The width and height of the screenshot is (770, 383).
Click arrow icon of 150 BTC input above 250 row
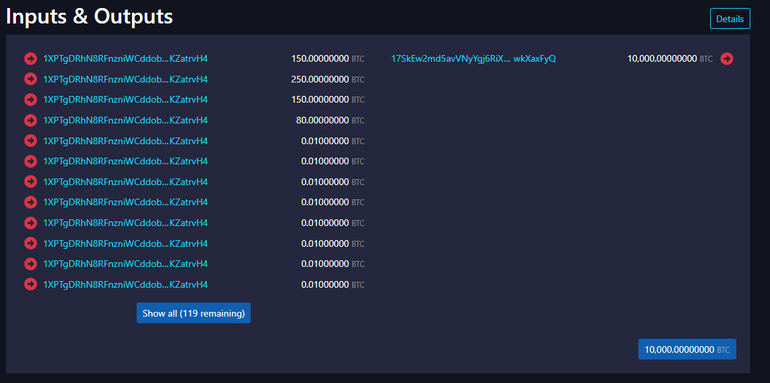[30, 59]
